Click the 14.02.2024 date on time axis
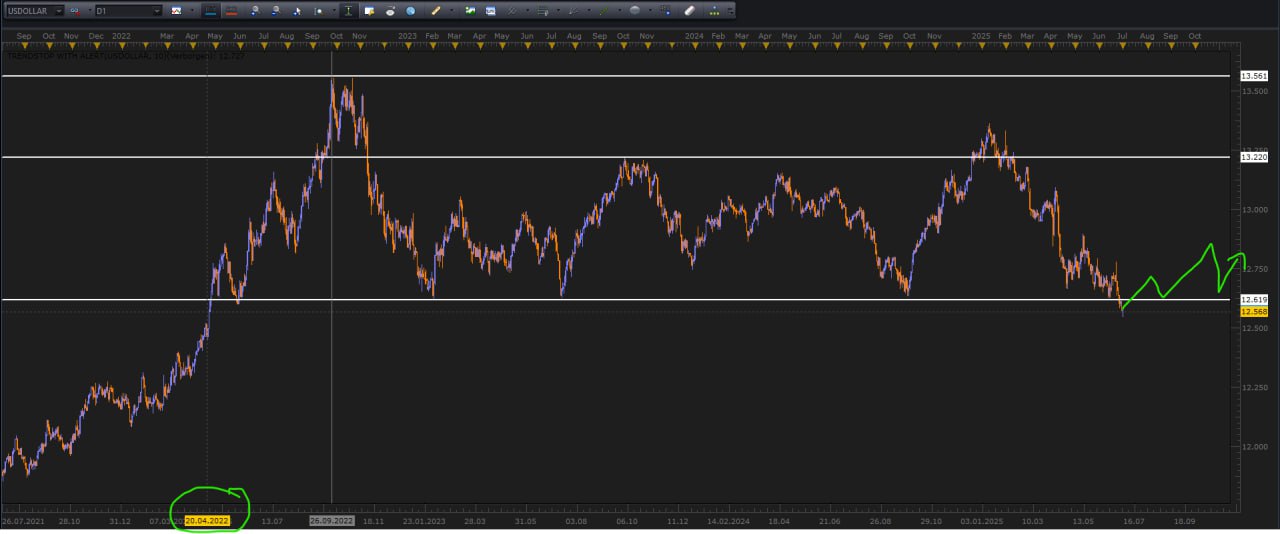This screenshot has width=1280, height=534. point(728,521)
